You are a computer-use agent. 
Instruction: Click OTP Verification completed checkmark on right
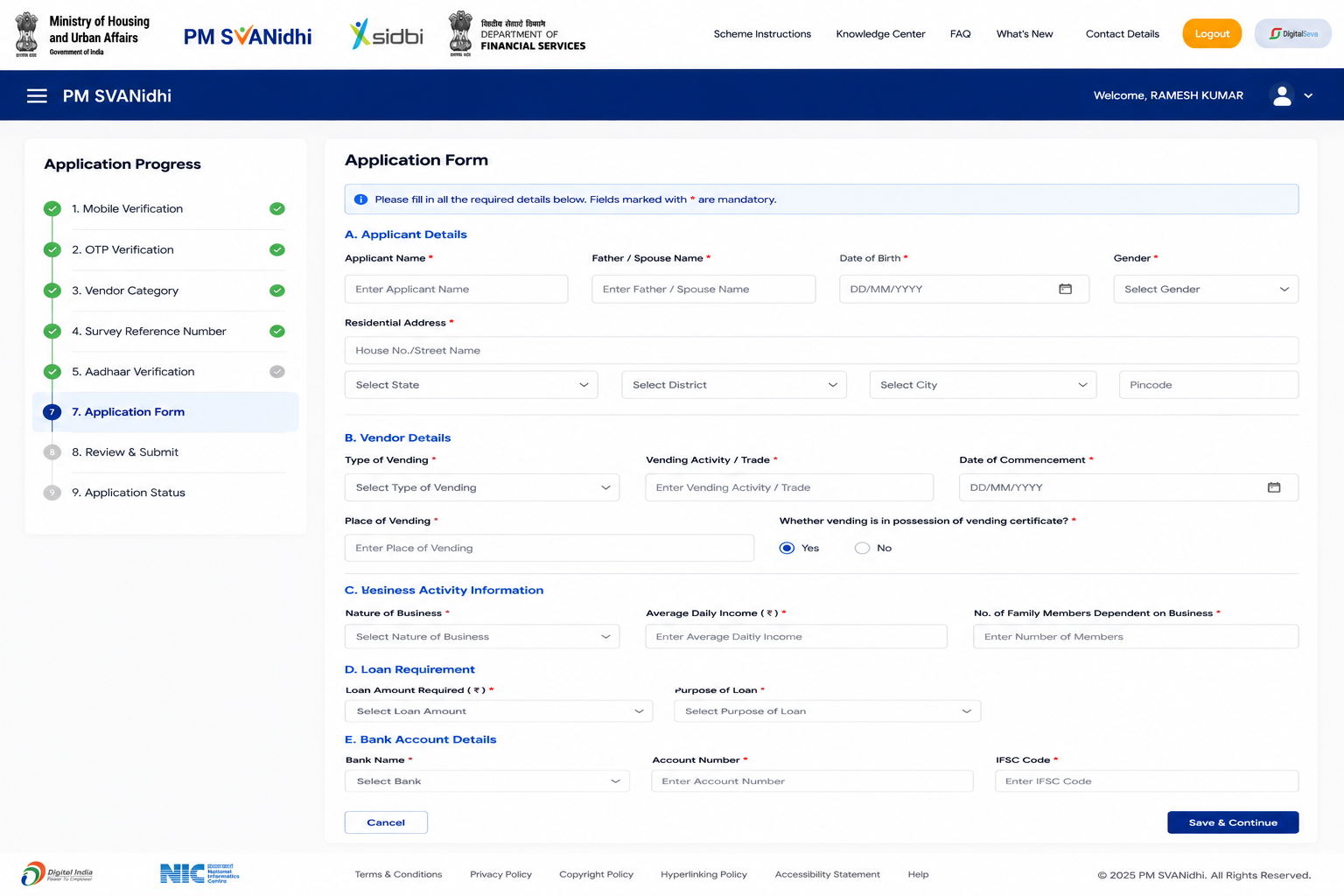click(x=277, y=250)
